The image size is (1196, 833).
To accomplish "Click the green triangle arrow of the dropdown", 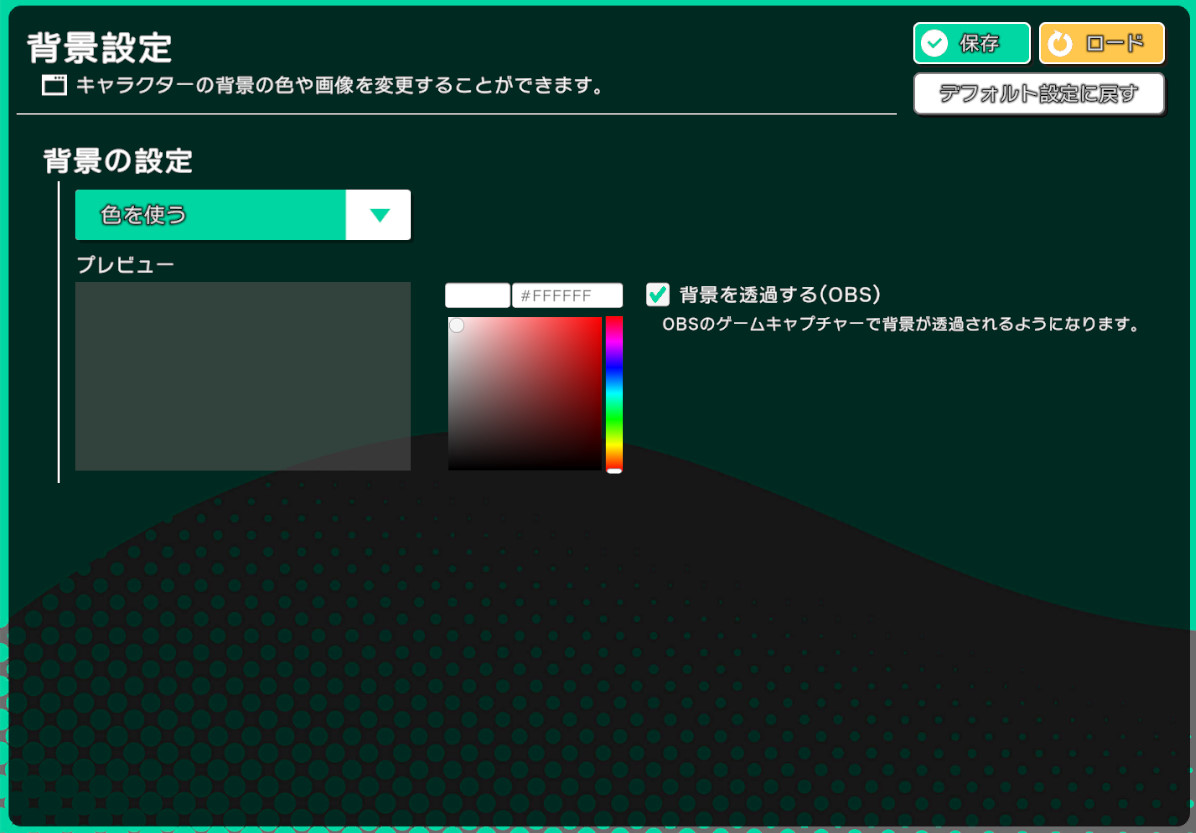I will [x=379, y=215].
